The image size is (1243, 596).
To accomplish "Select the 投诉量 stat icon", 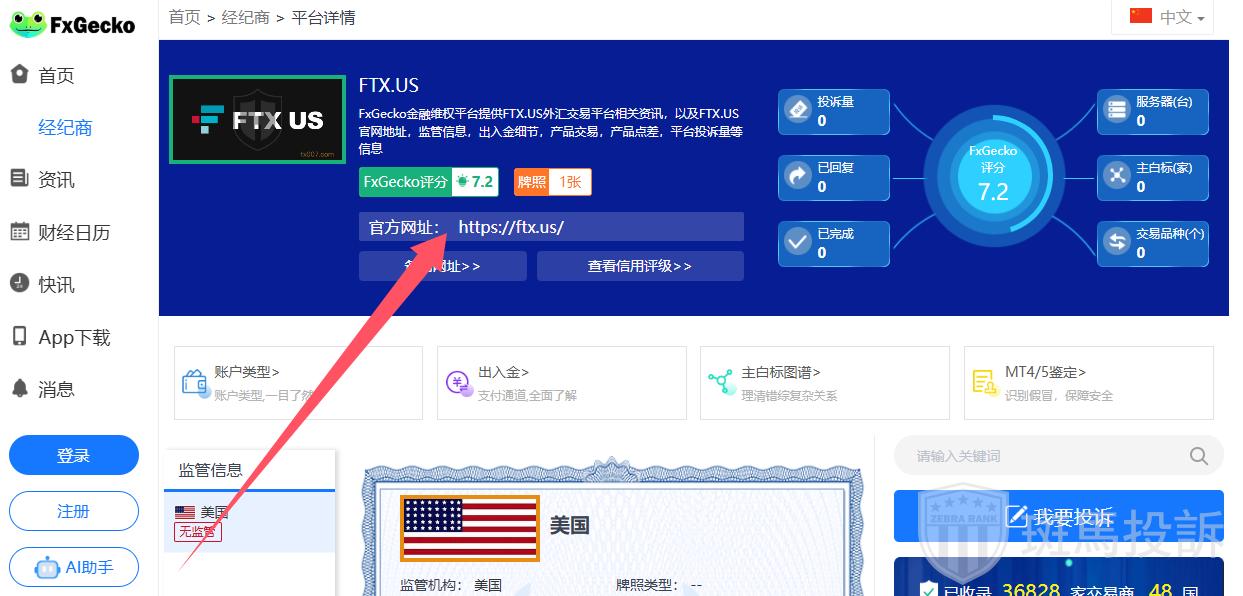I will 798,108.
